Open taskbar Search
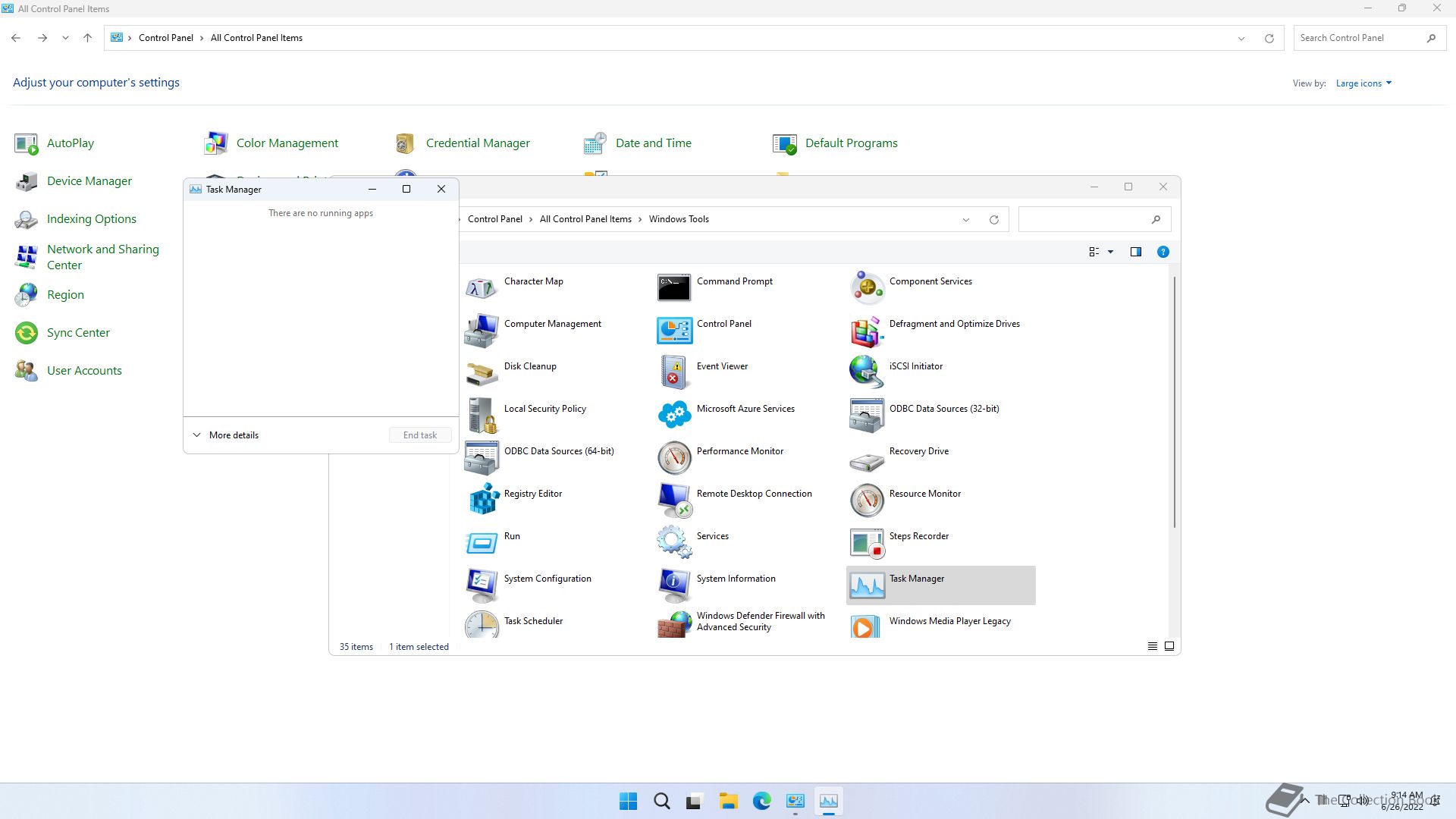 pyautogui.click(x=662, y=802)
